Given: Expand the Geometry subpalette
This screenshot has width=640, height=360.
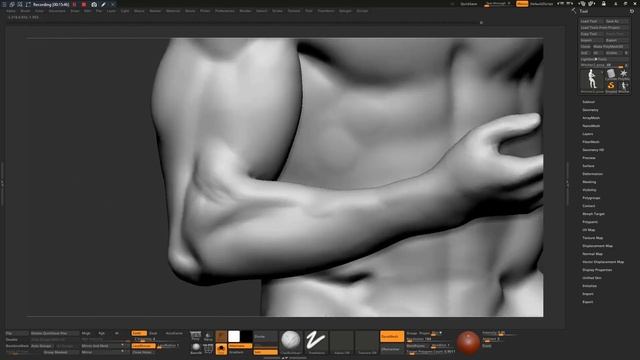Looking at the screenshot, I should tap(590, 110).
